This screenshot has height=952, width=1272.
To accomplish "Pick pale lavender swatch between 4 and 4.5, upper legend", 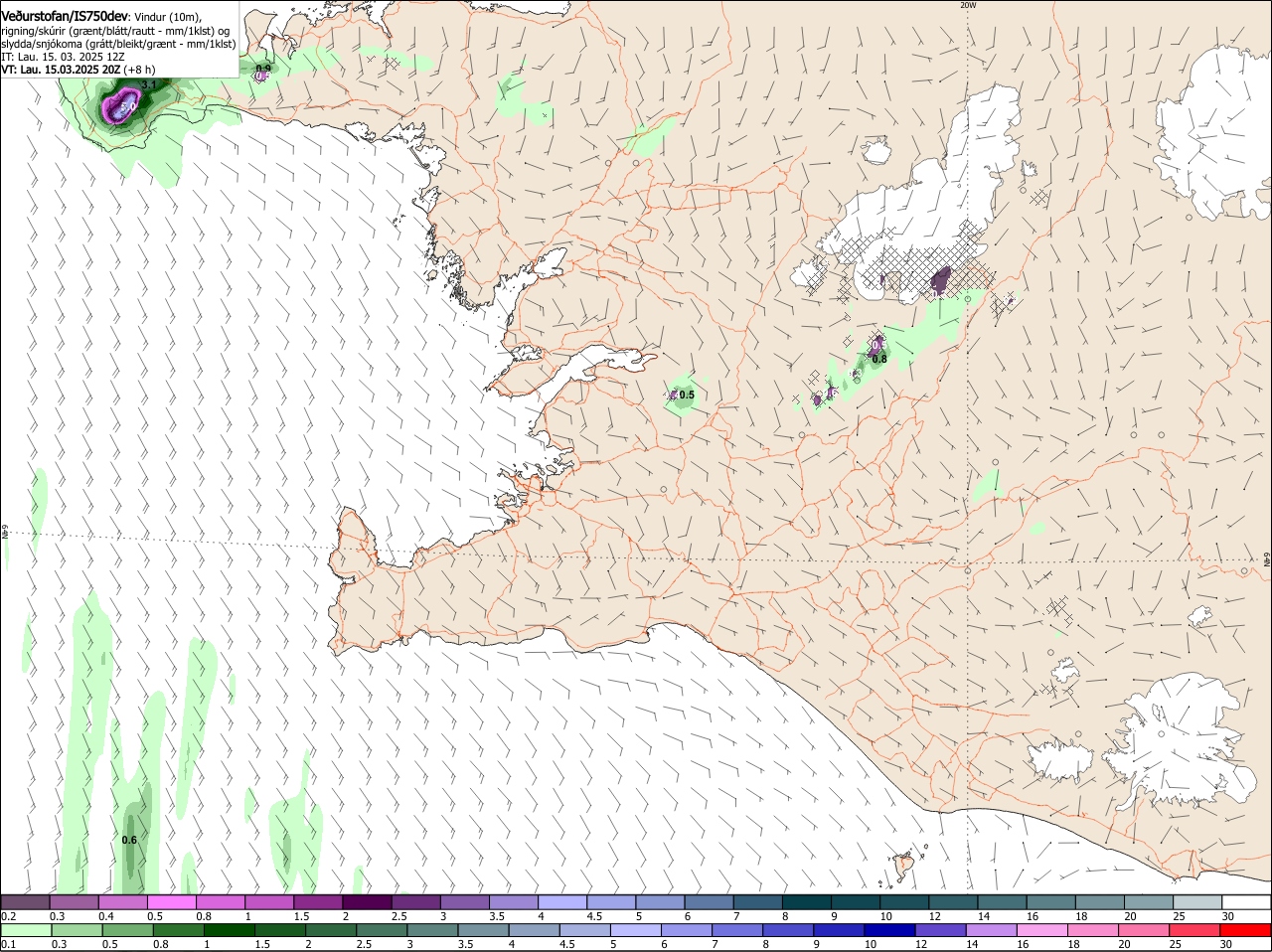I will (x=562, y=901).
